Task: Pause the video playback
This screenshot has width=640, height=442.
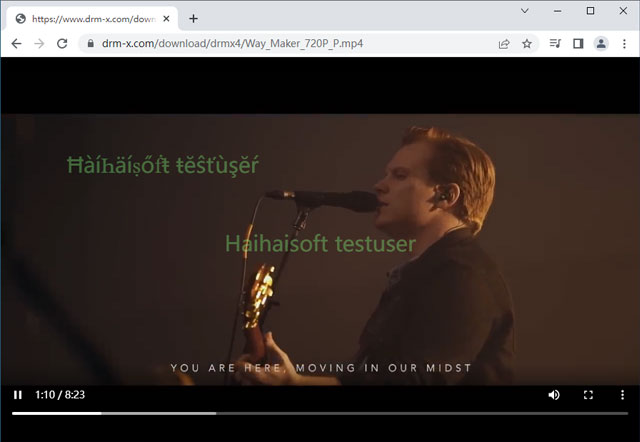Action: click(x=18, y=395)
